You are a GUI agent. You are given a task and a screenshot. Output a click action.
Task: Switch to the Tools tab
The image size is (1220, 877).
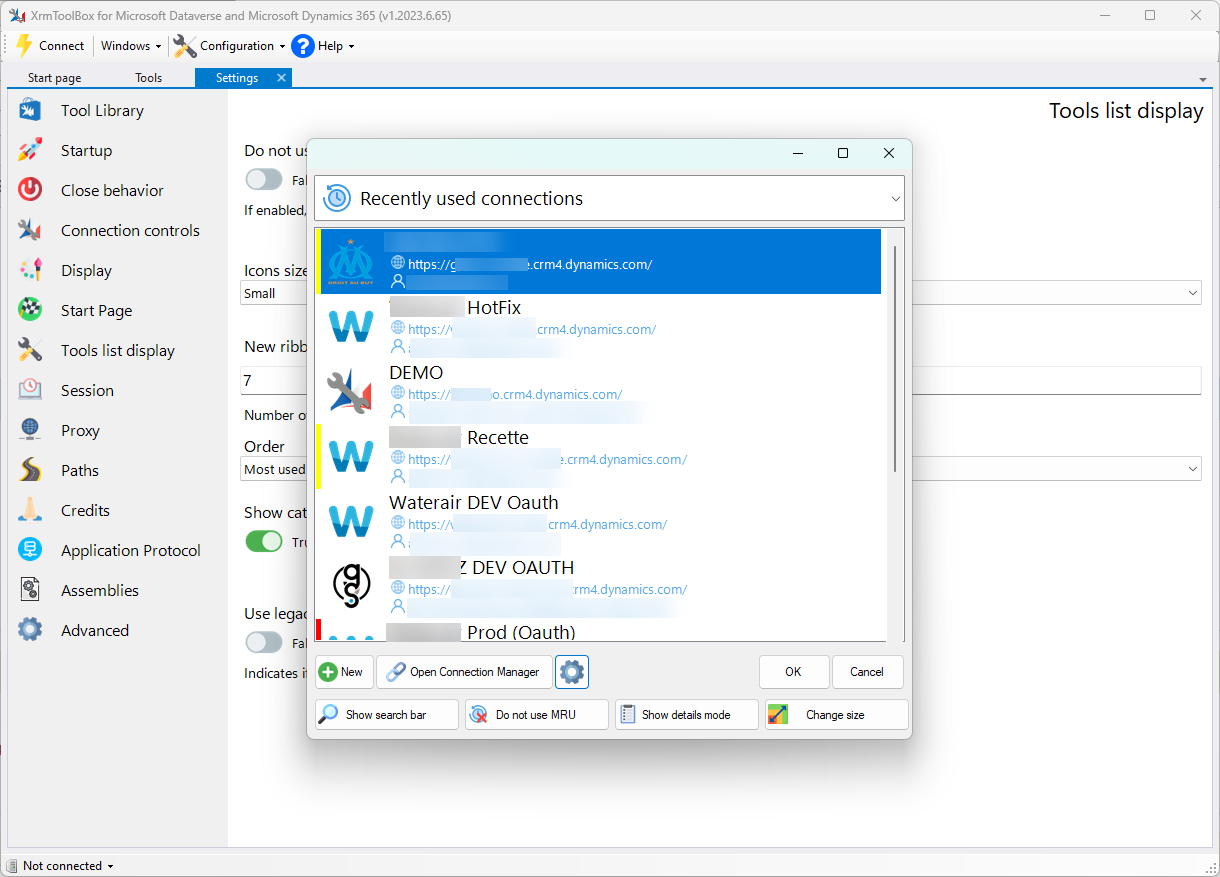click(x=149, y=78)
